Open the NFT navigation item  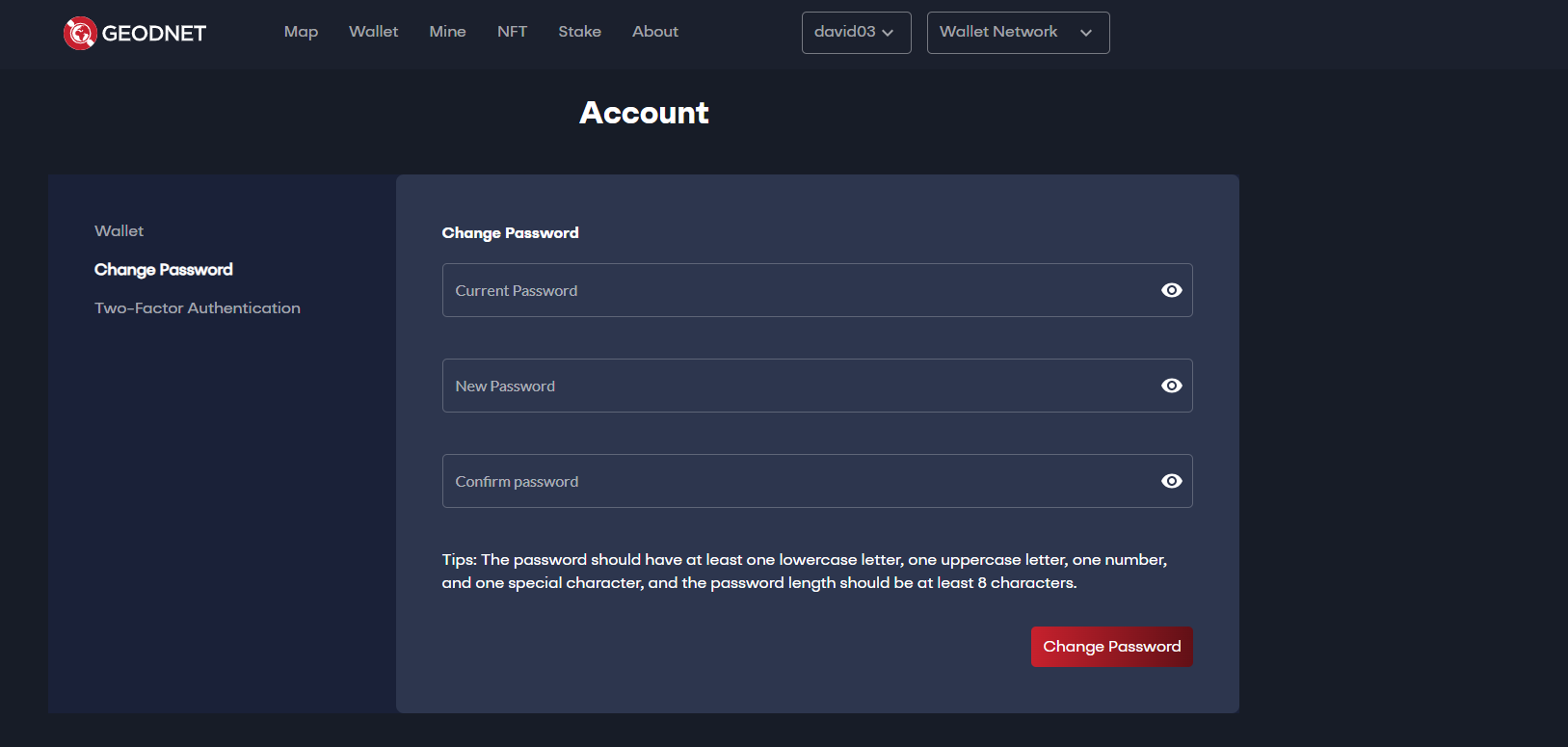coord(512,32)
